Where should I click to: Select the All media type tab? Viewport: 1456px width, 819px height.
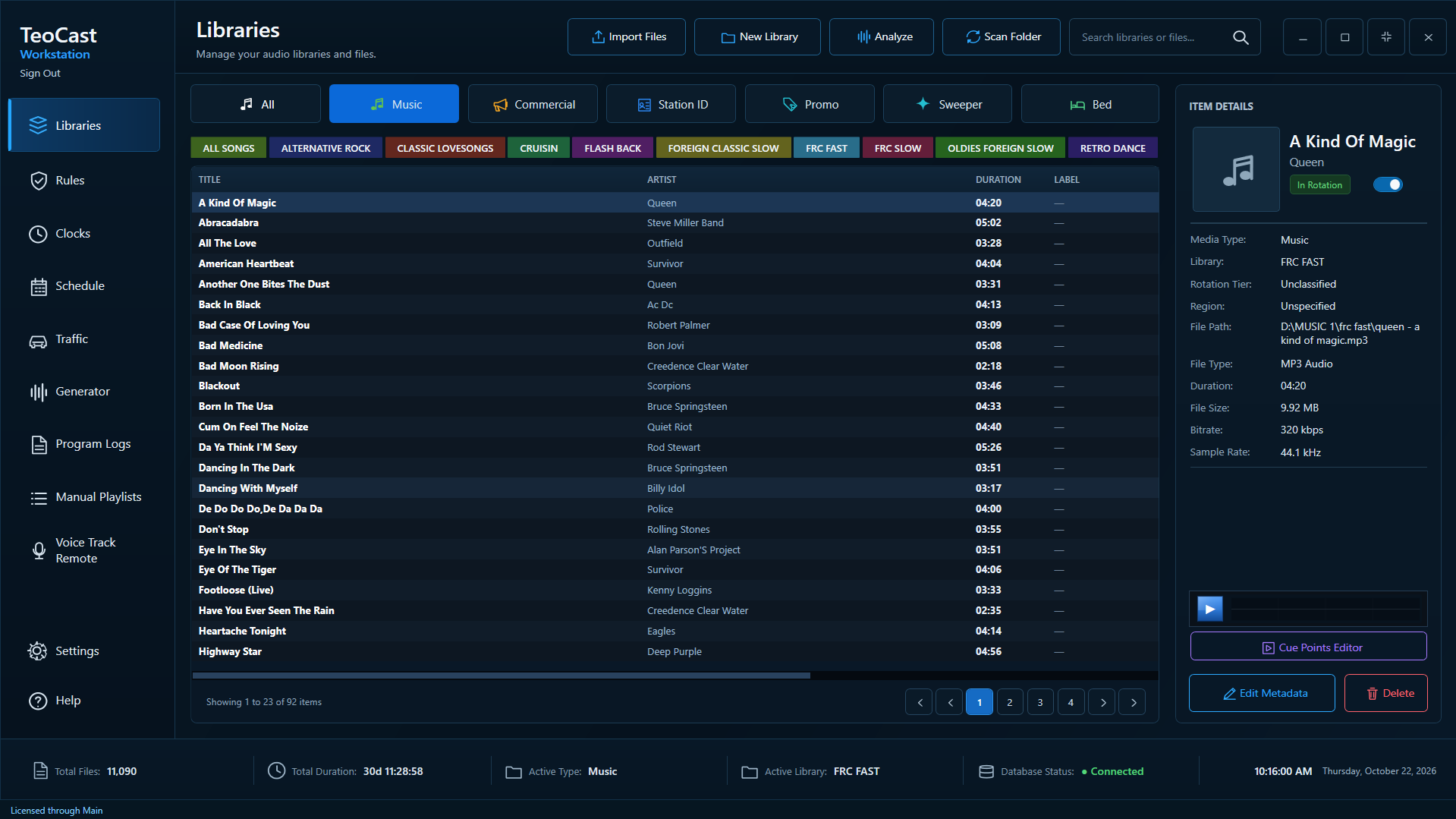click(256, 104)
